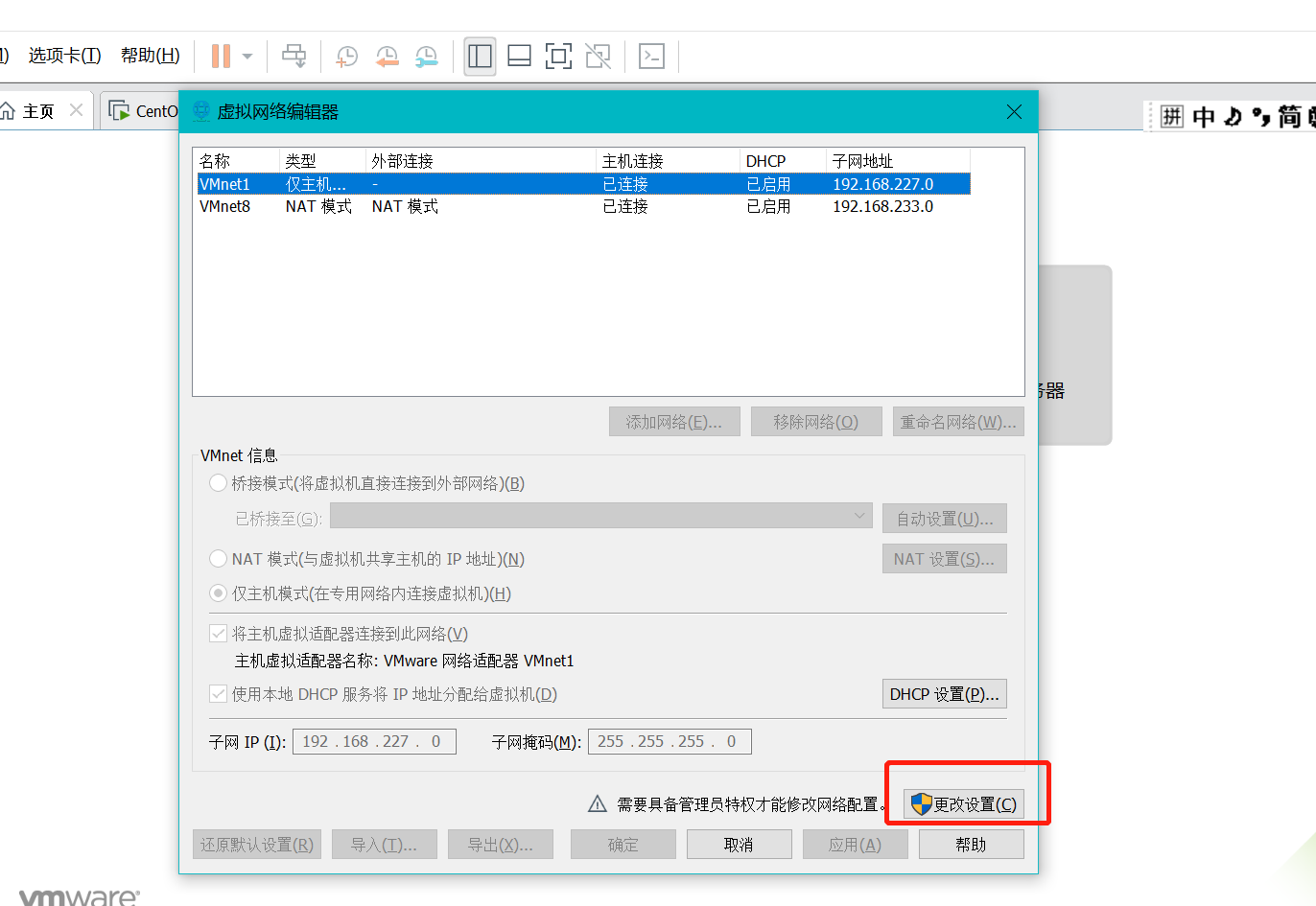
Task: Open the snapshot manager wrench-clock icon
Action: pyautogui.click(x=426, y=57)
